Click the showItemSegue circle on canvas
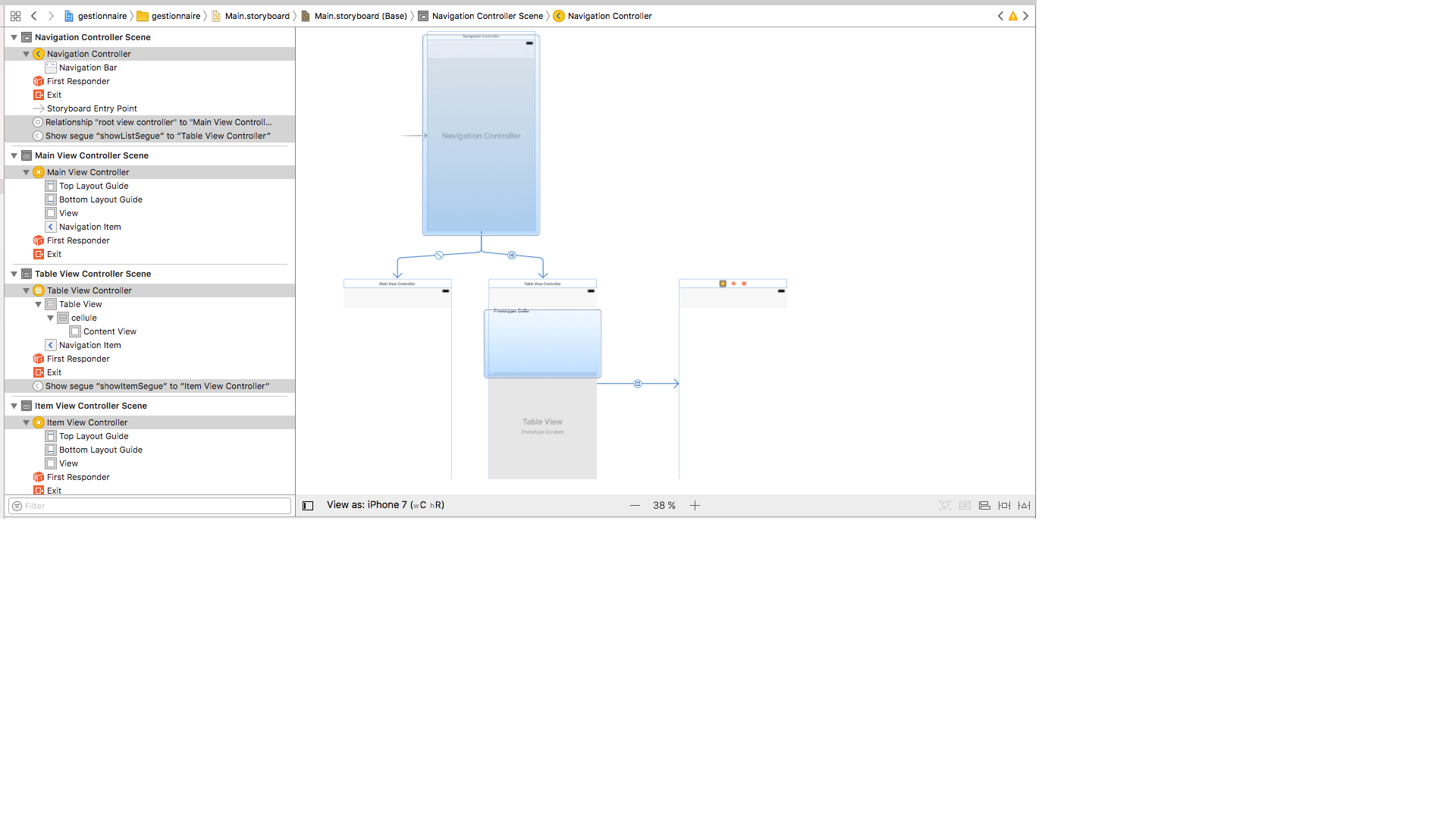This screenshot has width=1456, height=819. click(x=638, y=384)
